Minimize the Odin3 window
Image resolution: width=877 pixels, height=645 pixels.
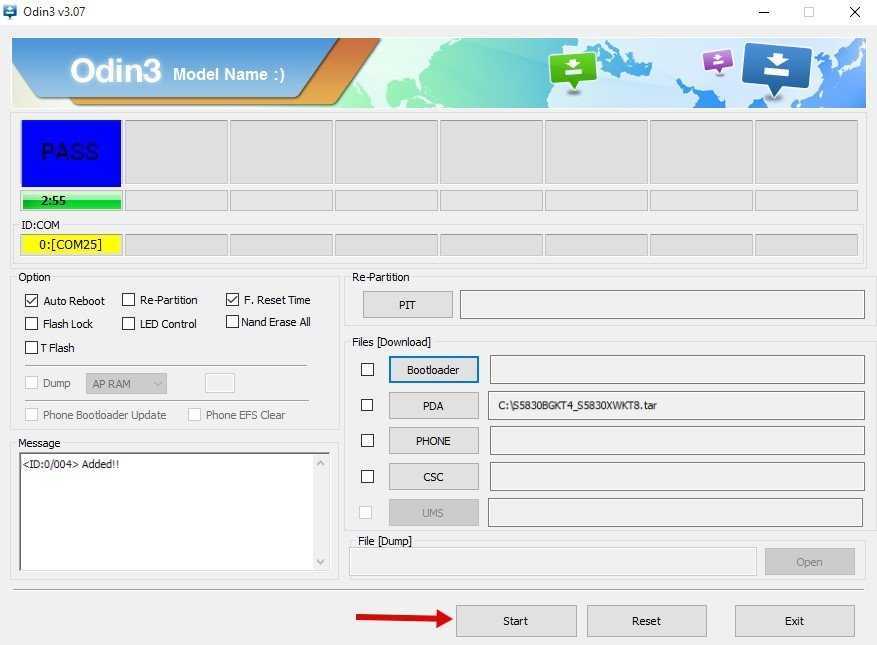[764, 12]
